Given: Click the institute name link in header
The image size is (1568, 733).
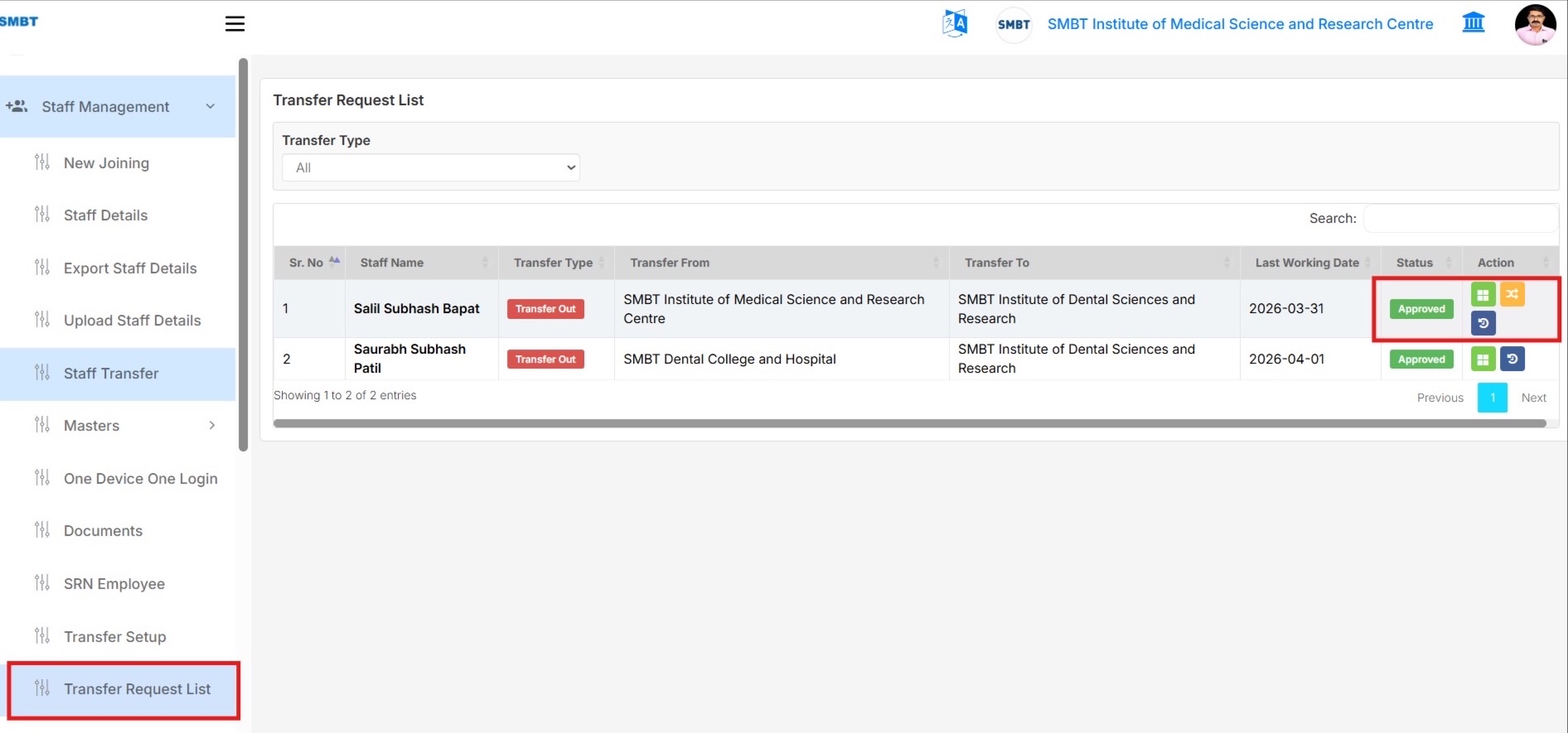Looking at the screenshot, I should click(1240, 24).
